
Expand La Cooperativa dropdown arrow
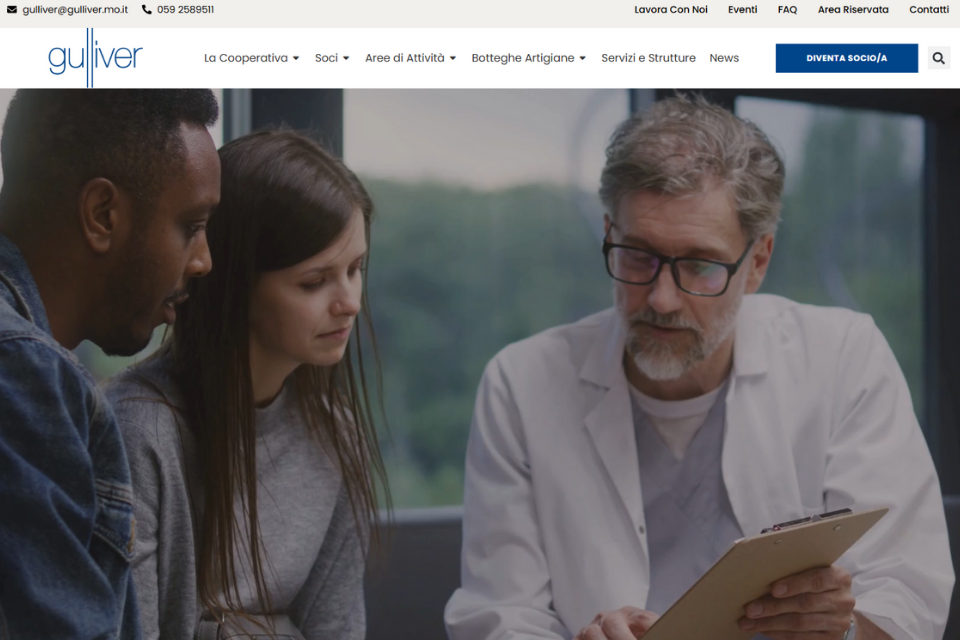296,59
